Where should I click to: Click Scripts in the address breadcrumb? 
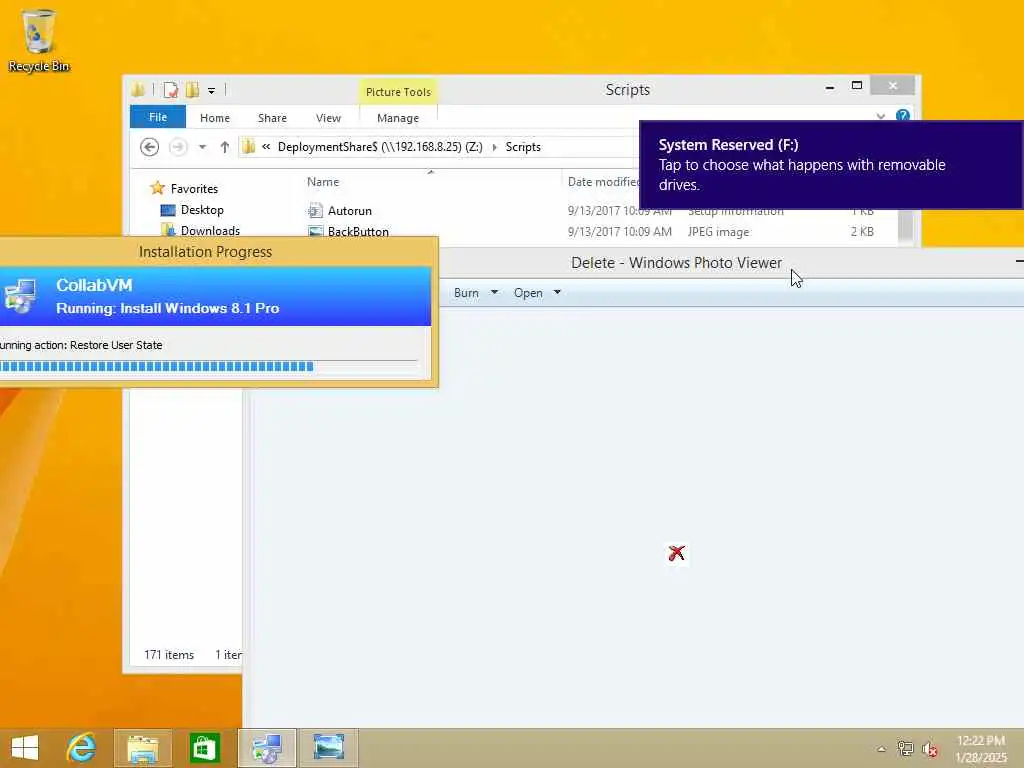[x=523, y=147]
